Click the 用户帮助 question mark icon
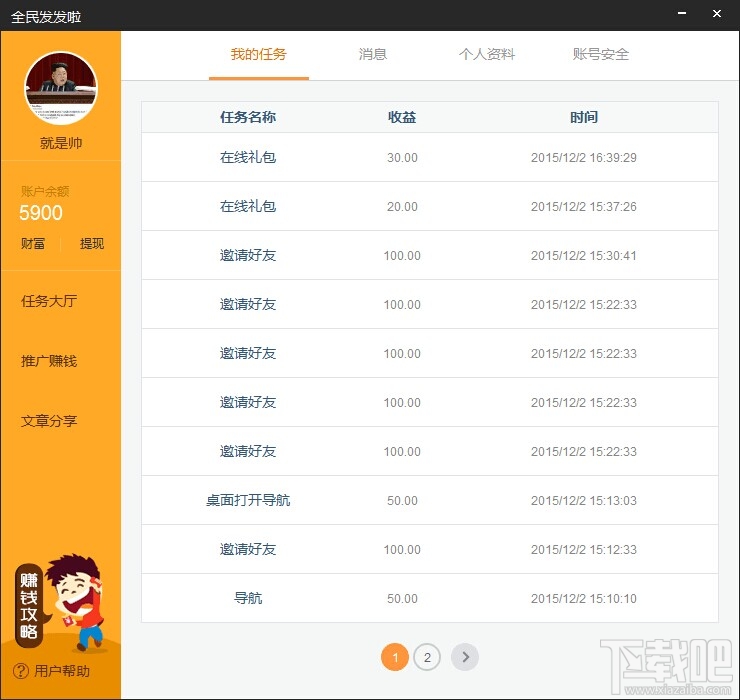Image resolution: width=740 pixels, height=700 pixels. (20, 671)
